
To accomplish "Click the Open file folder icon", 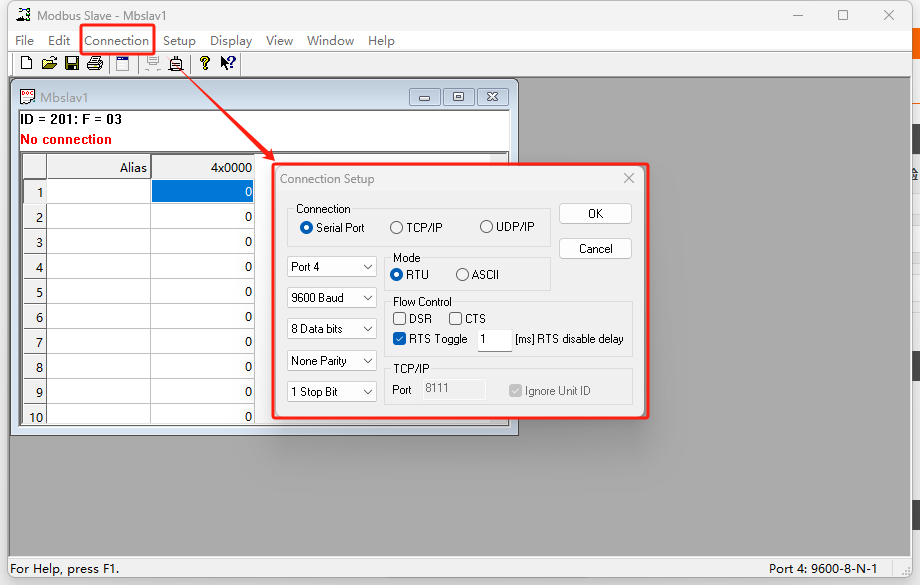I will click(49, 64).
